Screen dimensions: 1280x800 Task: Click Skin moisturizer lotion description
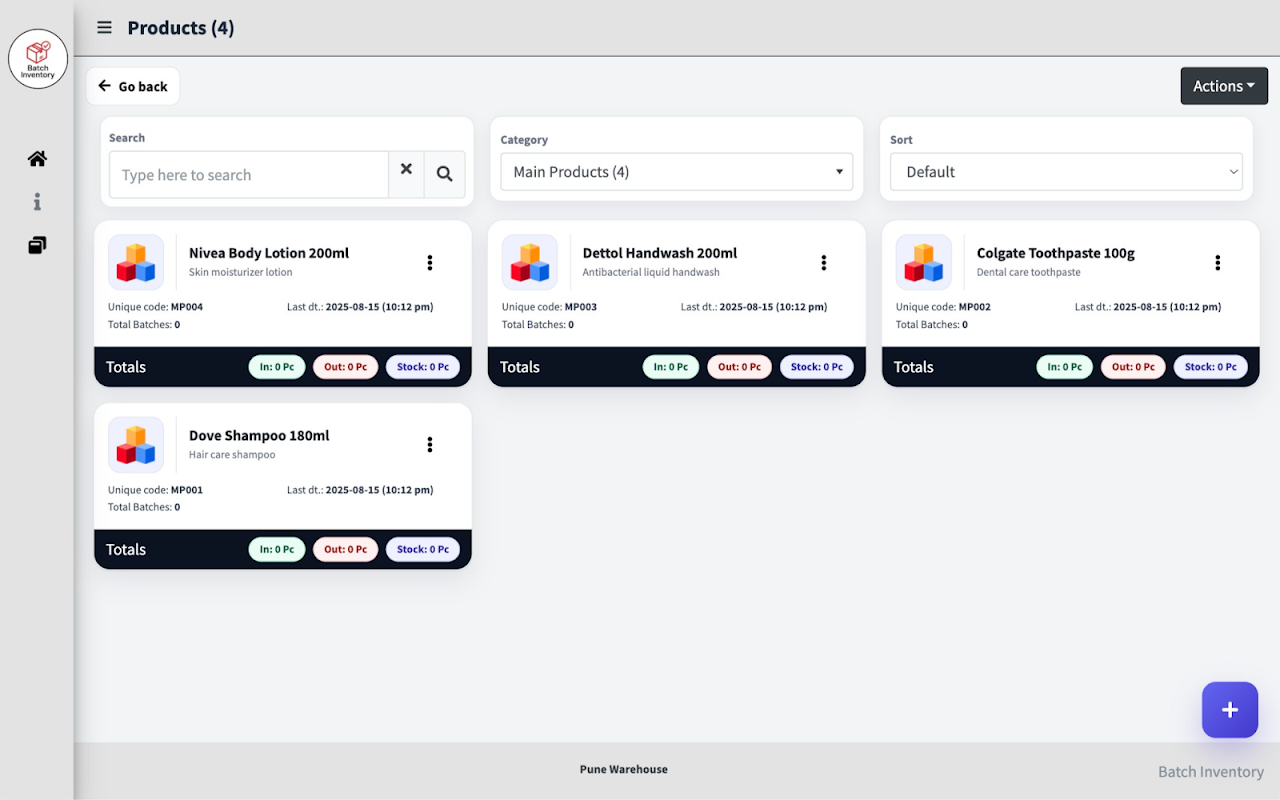241,272
